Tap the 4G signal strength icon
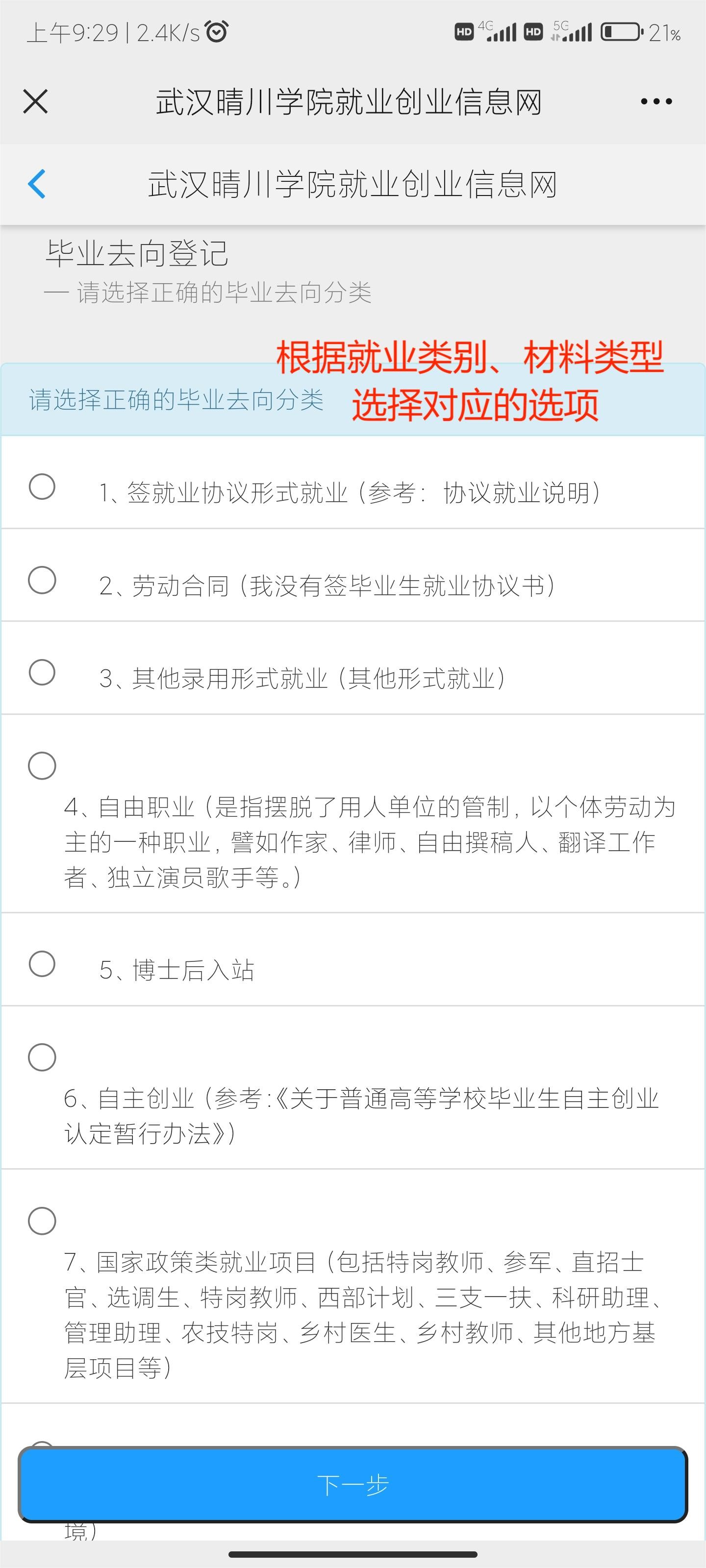This screenshot has width=706, height=1568. [500, 32]
